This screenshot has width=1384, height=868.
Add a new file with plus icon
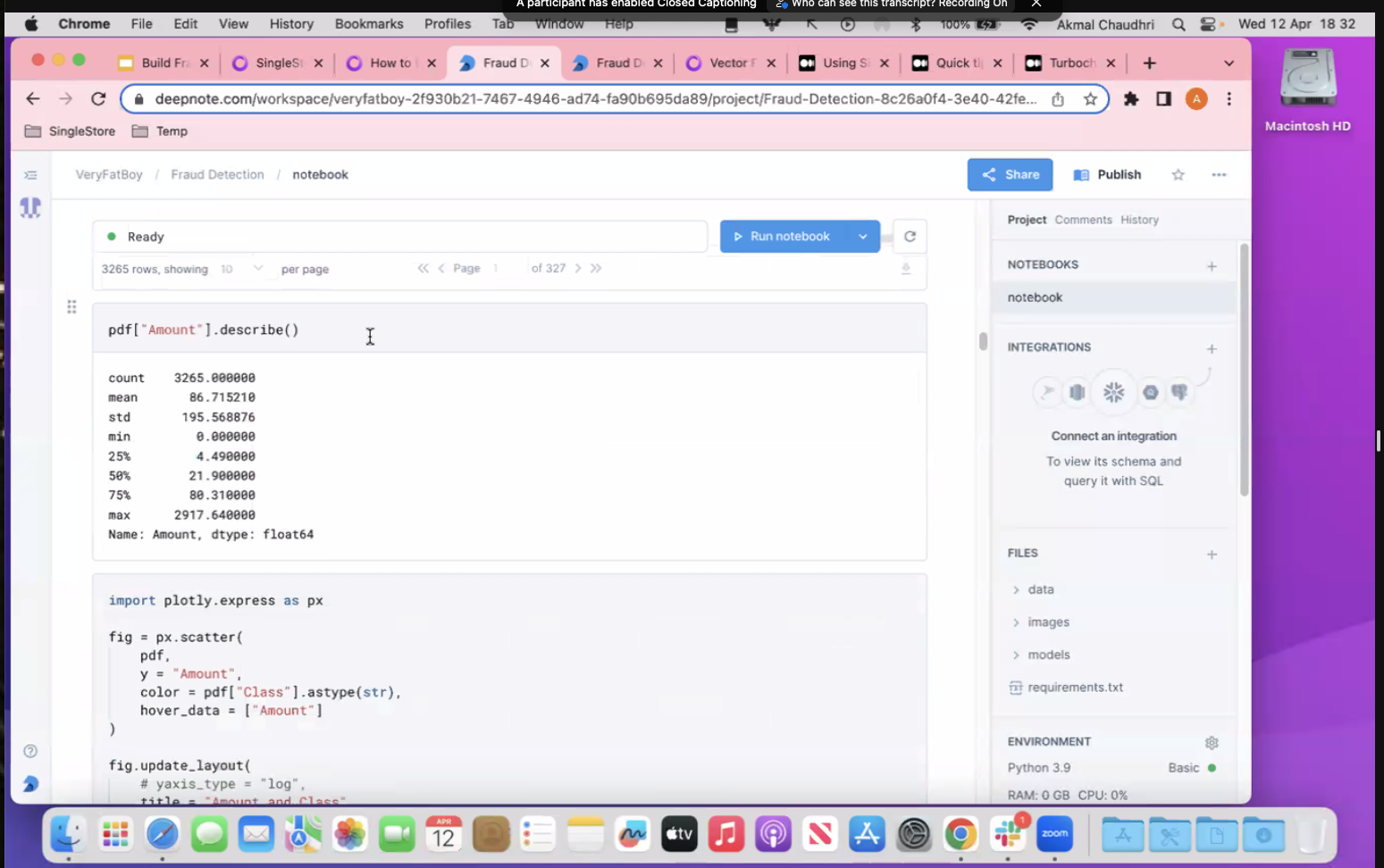[1212, 554]
